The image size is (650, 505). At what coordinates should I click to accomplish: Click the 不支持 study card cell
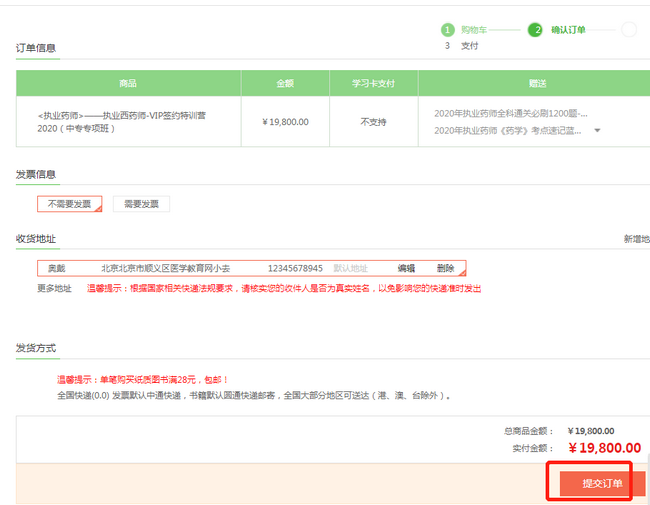374,122
